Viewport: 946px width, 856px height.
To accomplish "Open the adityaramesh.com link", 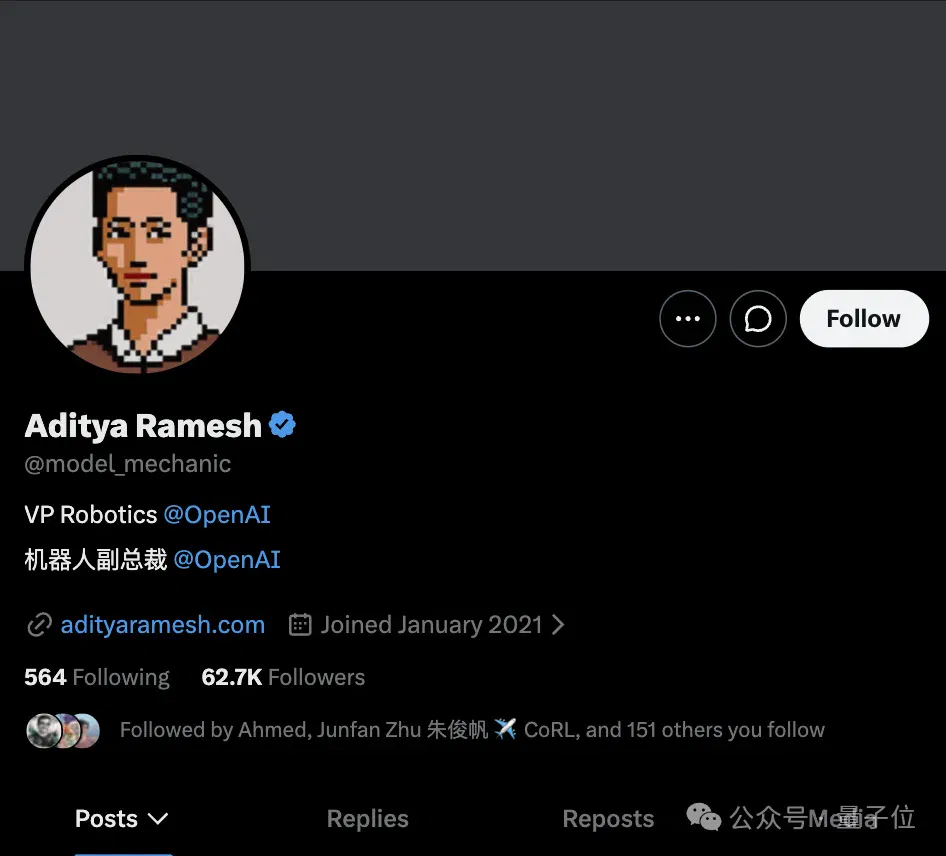I will pyautogui.click(x=163, y=625).
